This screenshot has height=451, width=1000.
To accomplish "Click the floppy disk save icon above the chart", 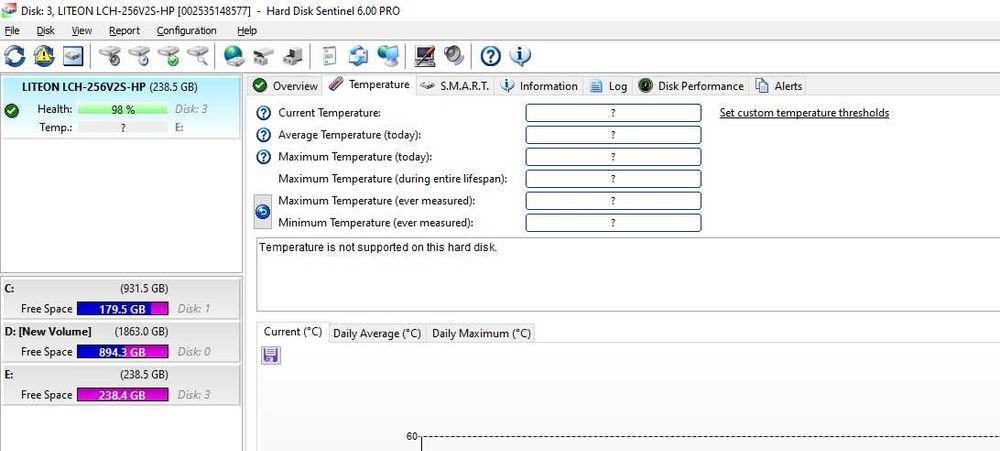I will [x=271, y=355].
